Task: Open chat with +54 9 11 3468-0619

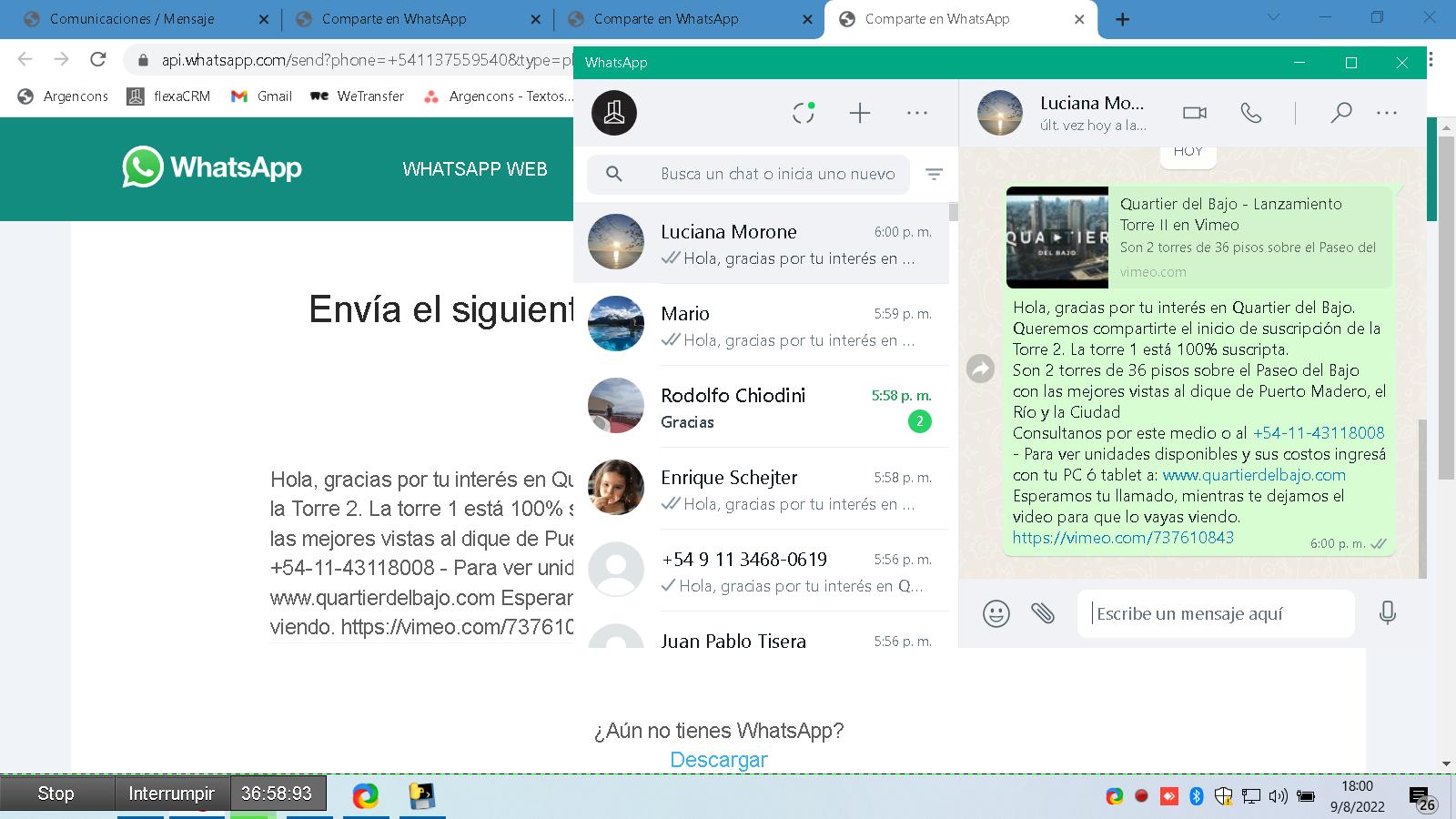Action: pos(761,571)
